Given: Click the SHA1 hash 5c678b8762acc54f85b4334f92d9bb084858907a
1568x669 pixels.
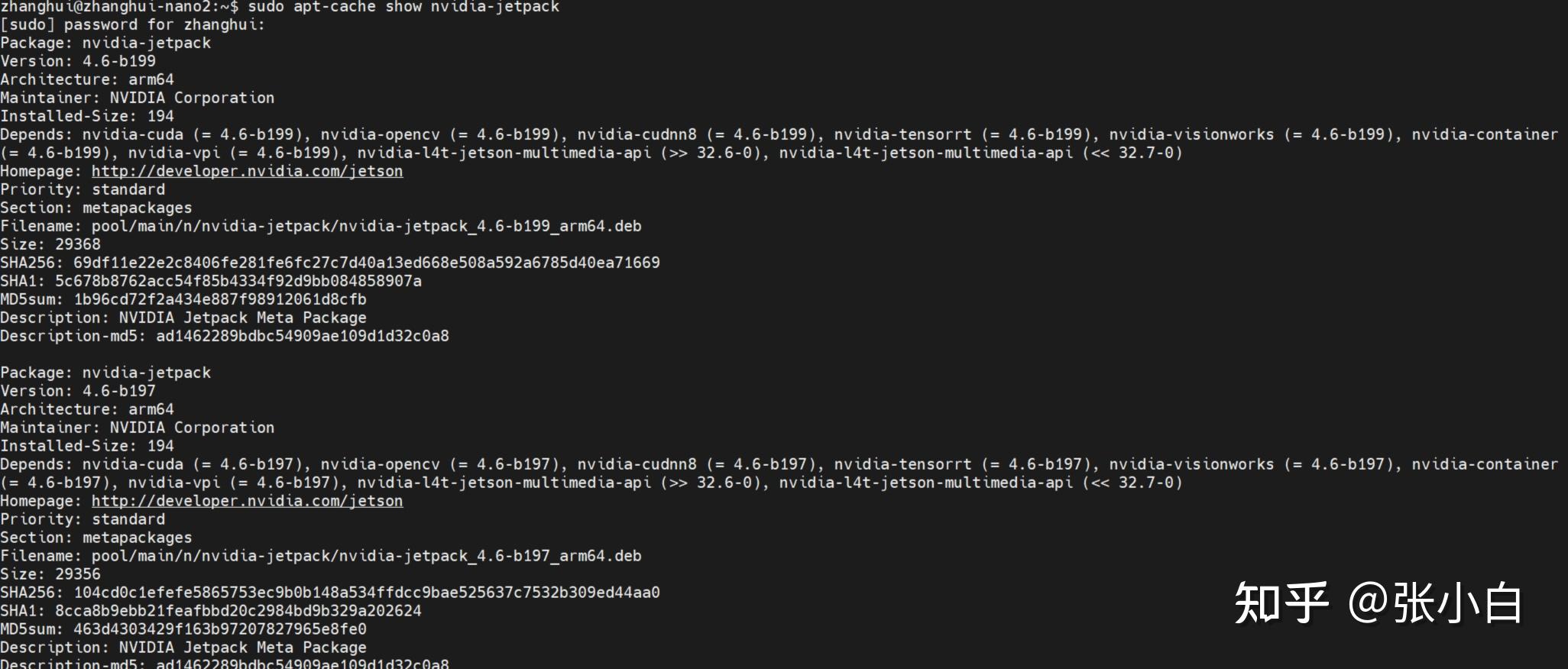Looking at the screenshot, I should 238,281.
